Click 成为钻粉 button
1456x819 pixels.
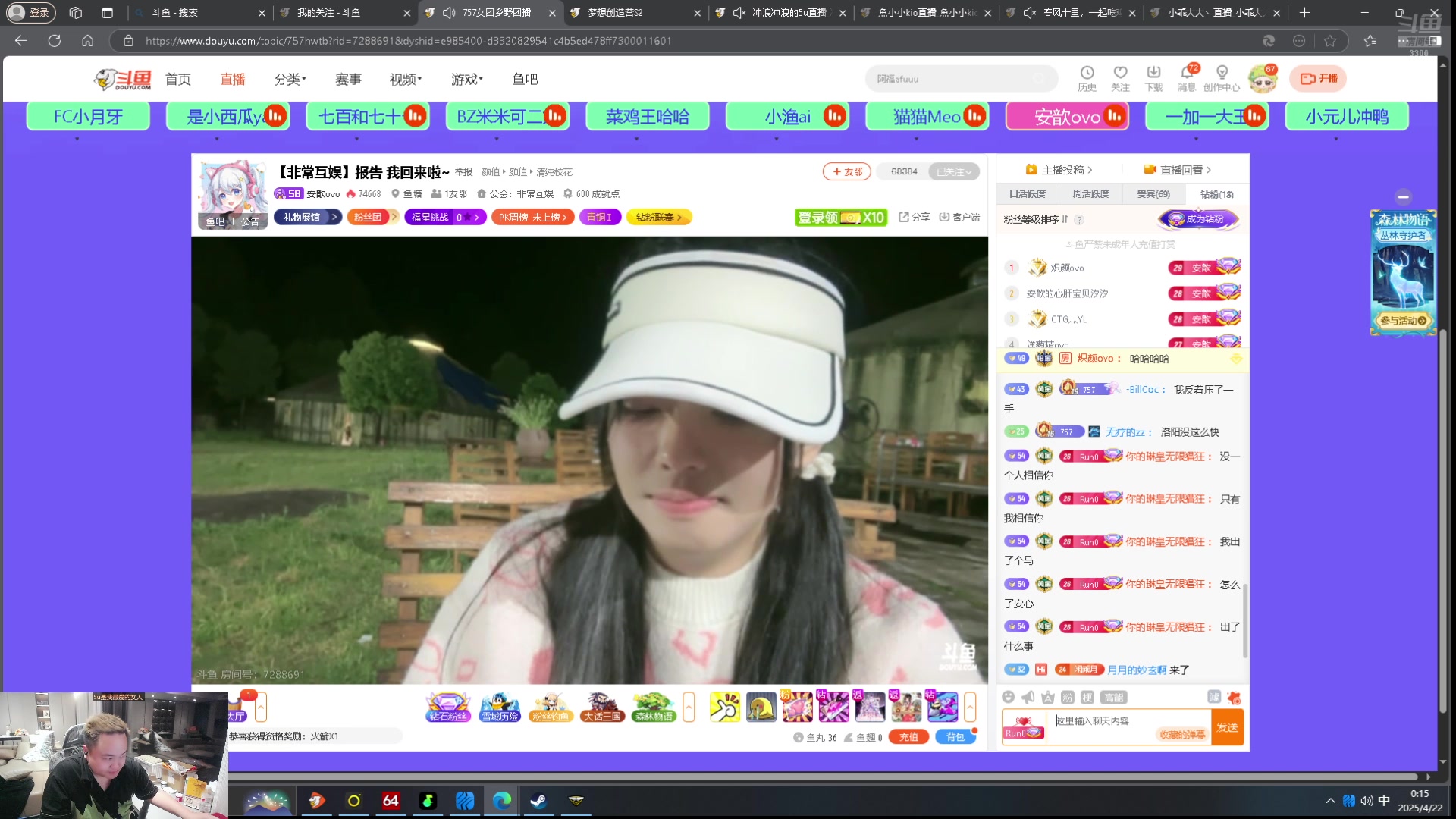pos(1198,219)
